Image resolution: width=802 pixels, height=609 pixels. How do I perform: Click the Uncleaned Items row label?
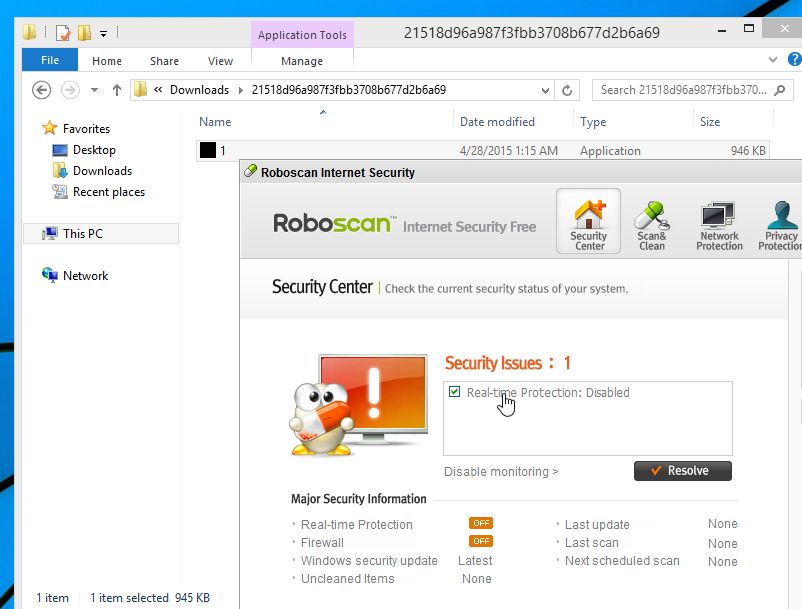coord(347,578)
